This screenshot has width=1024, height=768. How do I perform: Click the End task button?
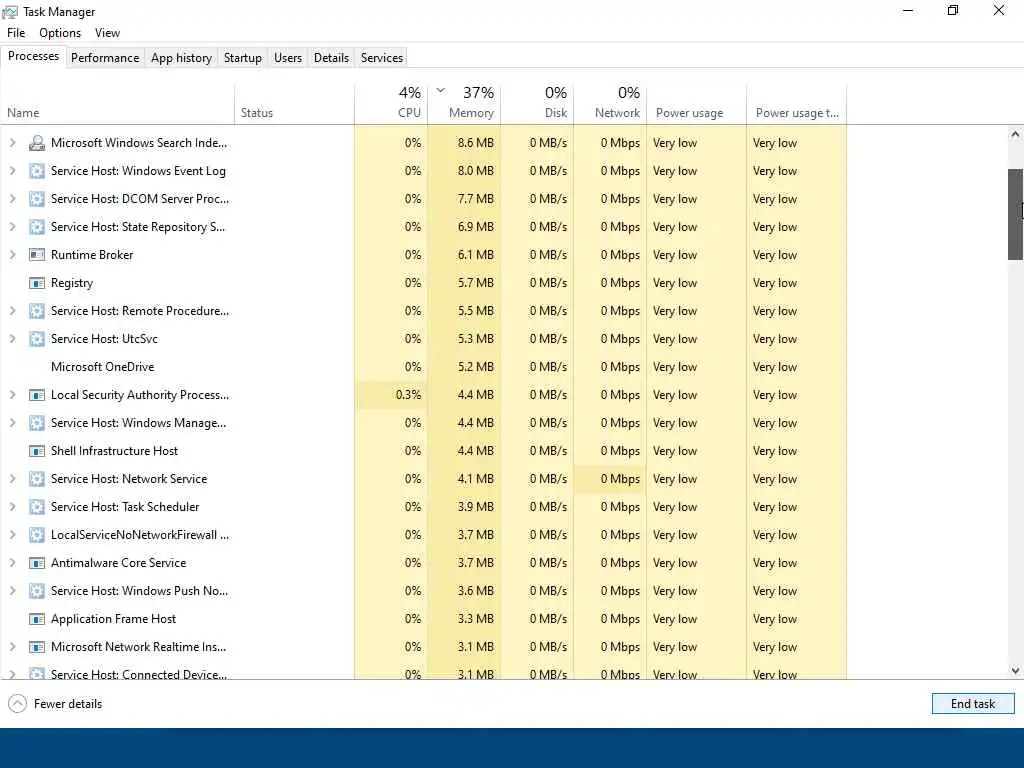pyautogui.click(x=973, y=703)
